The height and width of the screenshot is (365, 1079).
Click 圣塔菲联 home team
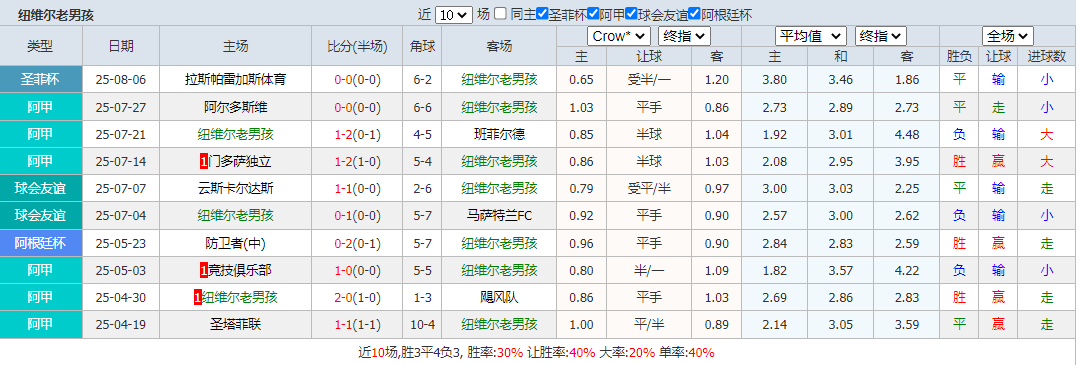point(235,324)
